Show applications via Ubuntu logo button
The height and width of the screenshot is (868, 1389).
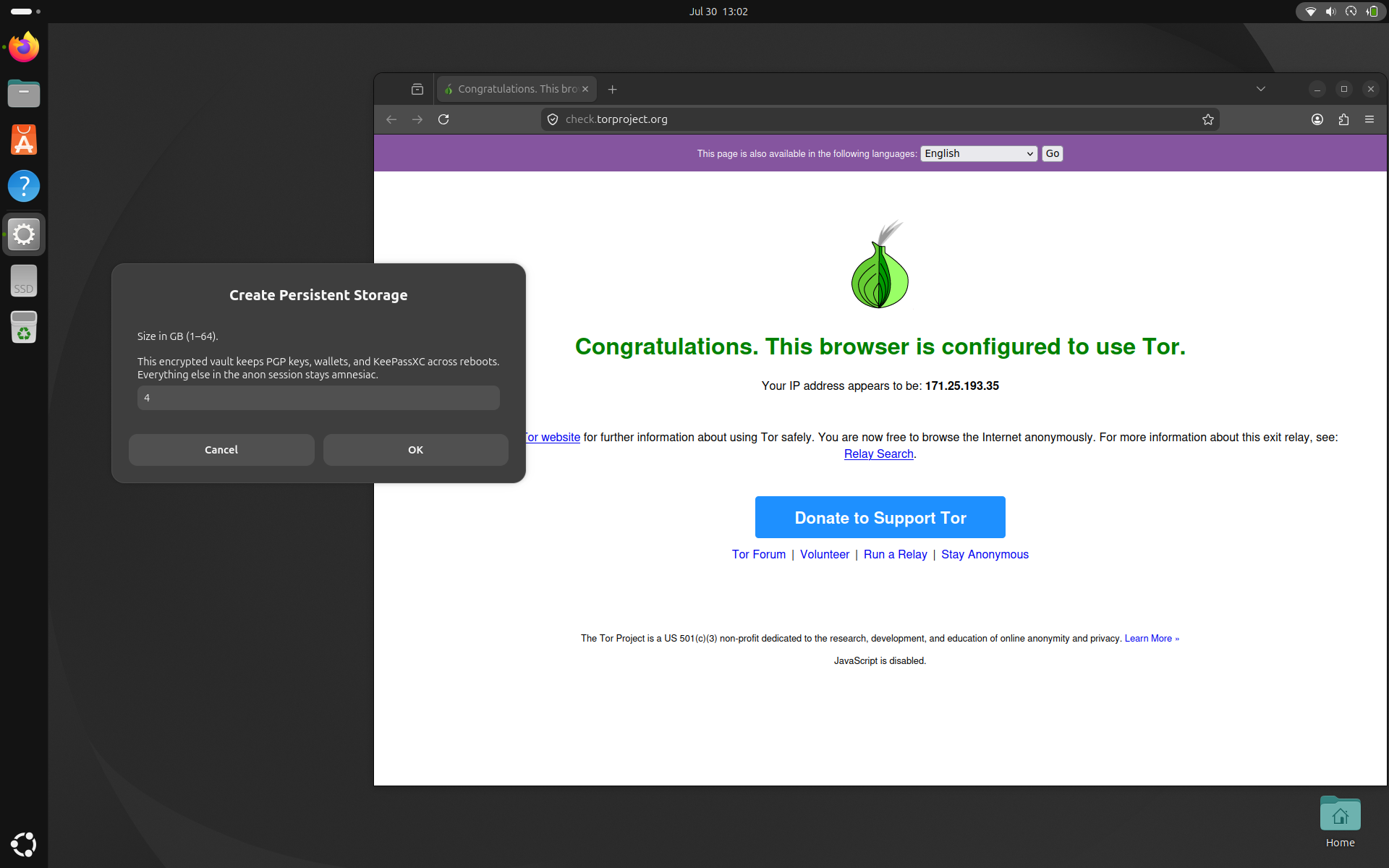24,844
